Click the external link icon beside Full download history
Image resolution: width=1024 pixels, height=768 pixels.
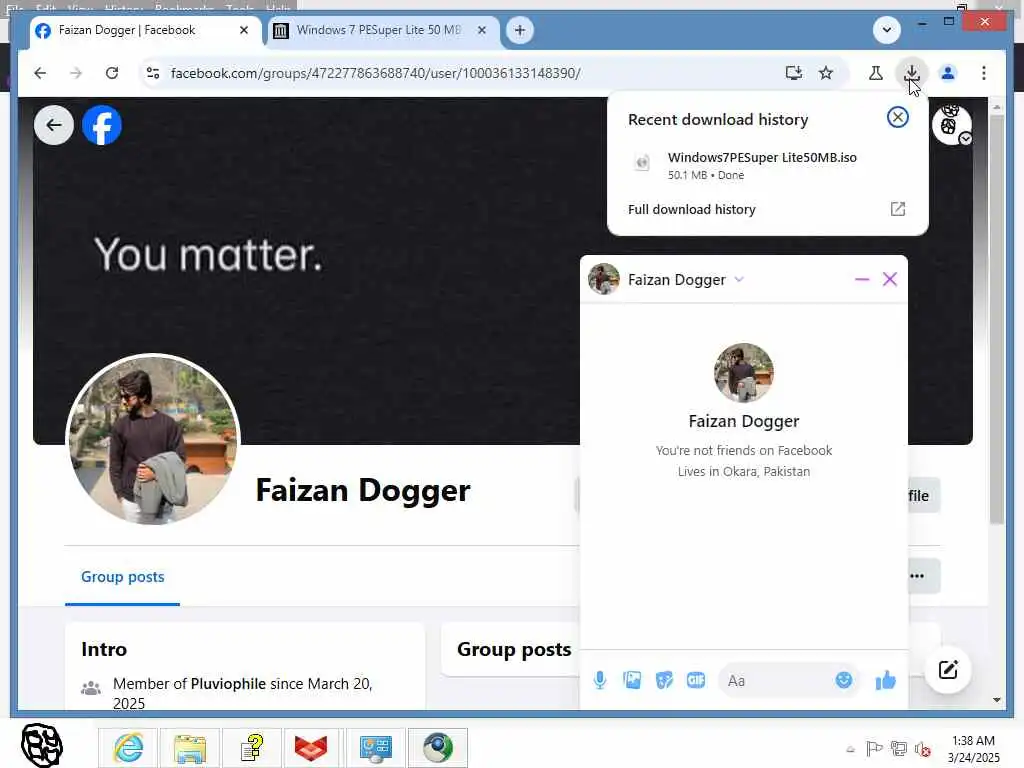click(x=898, y=209)
